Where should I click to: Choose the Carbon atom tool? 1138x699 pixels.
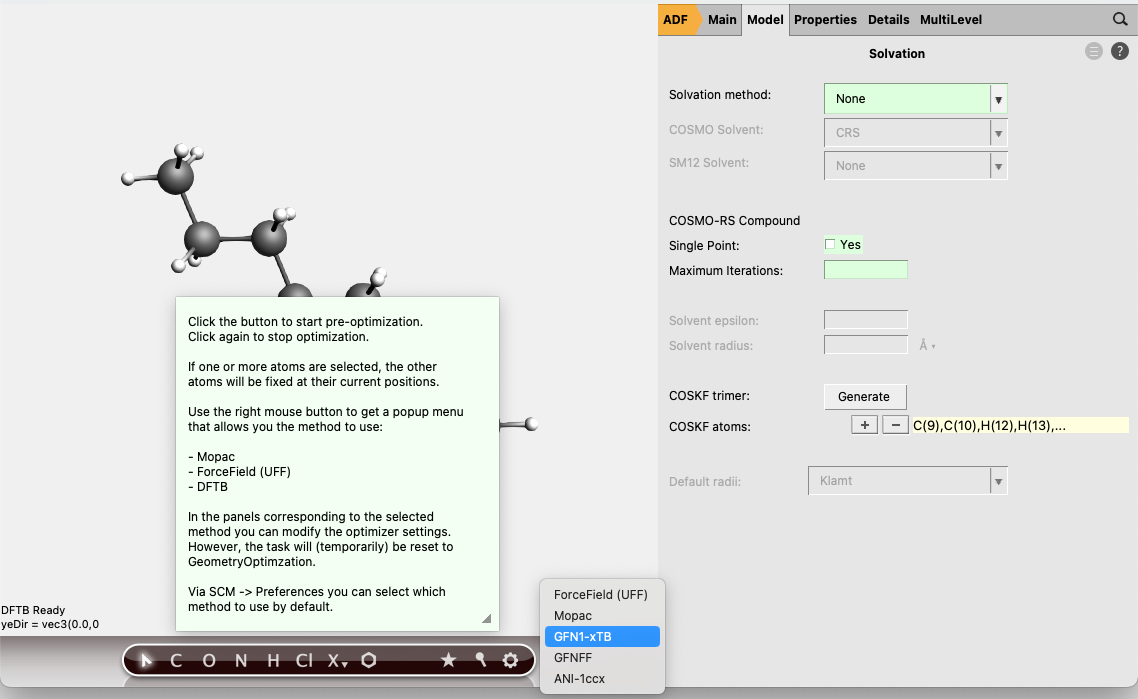[176, 660]
